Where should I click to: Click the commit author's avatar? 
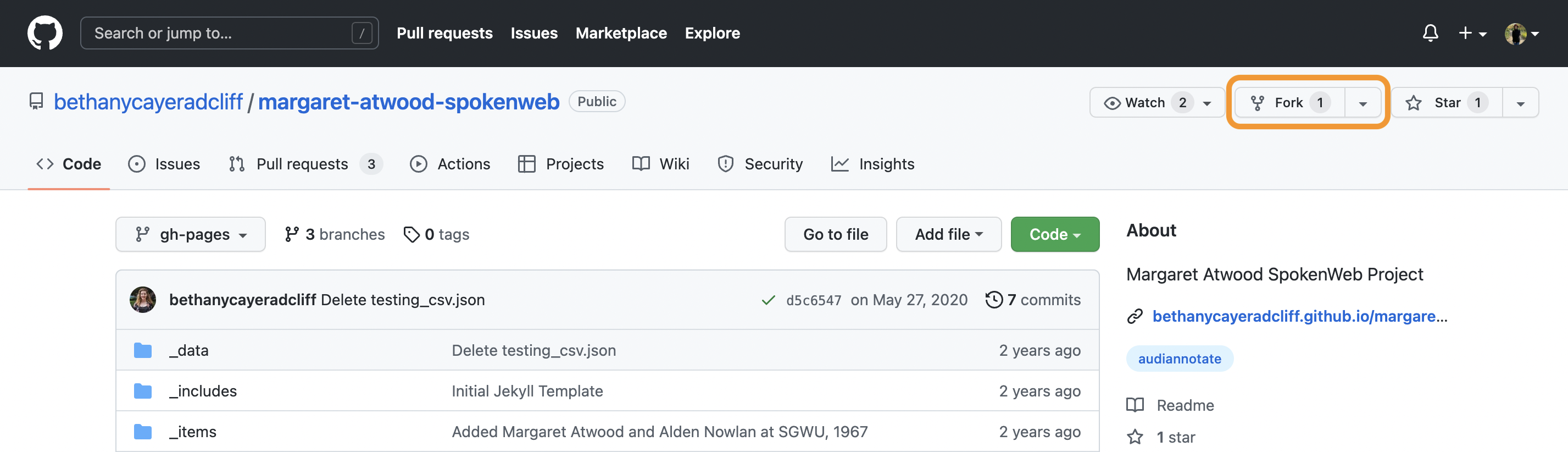(143, 300)
